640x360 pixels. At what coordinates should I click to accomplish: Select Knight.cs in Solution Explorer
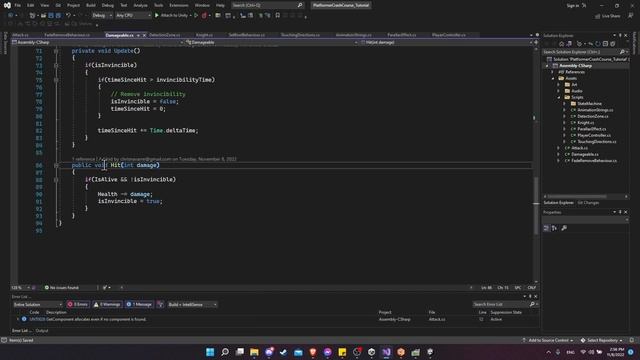[585, 123]
